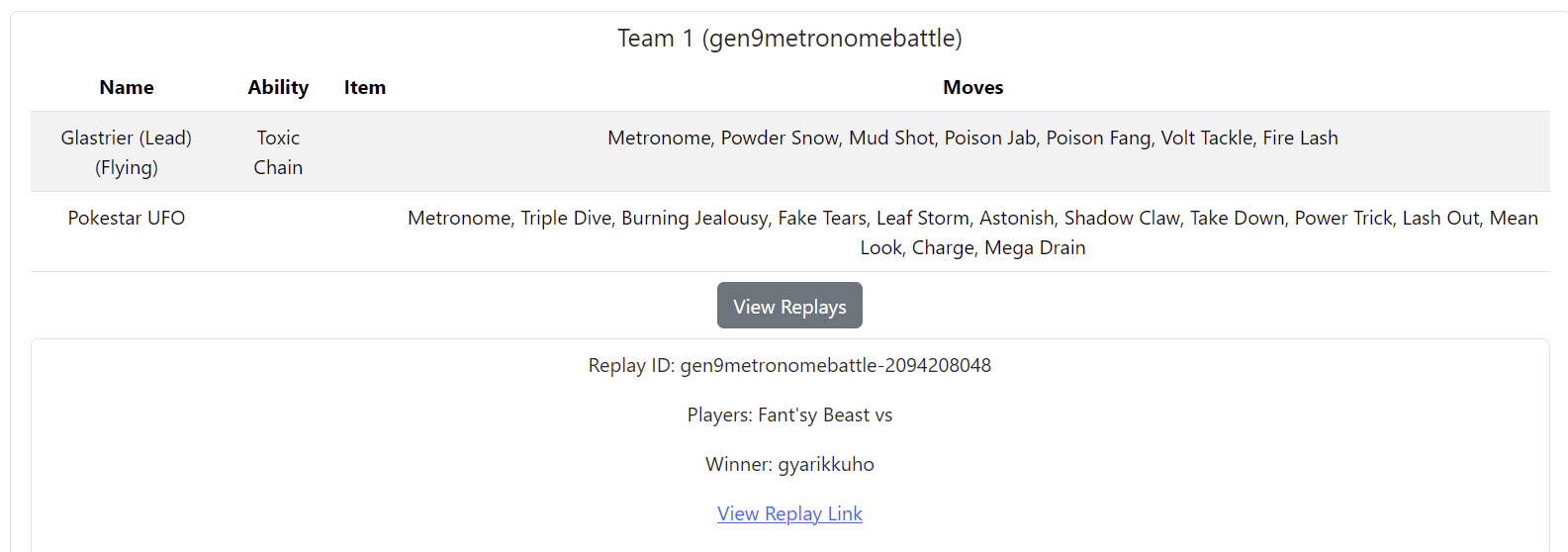The height and width of the screenshot is (552, 1568).
Task: Click the Players: Fant'sy Beast vs line
Action: click(x=789, y=414)
